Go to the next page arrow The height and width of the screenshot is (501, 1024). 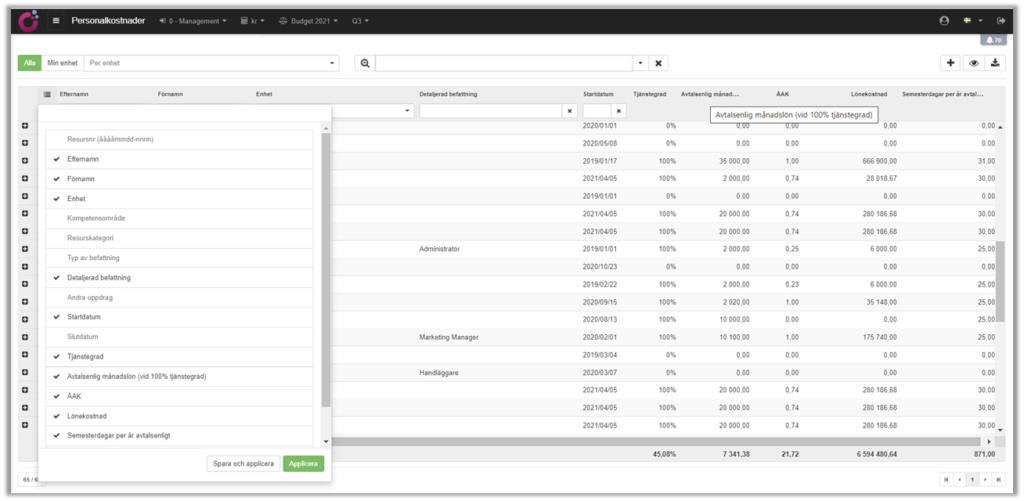[x=985, y=479]
